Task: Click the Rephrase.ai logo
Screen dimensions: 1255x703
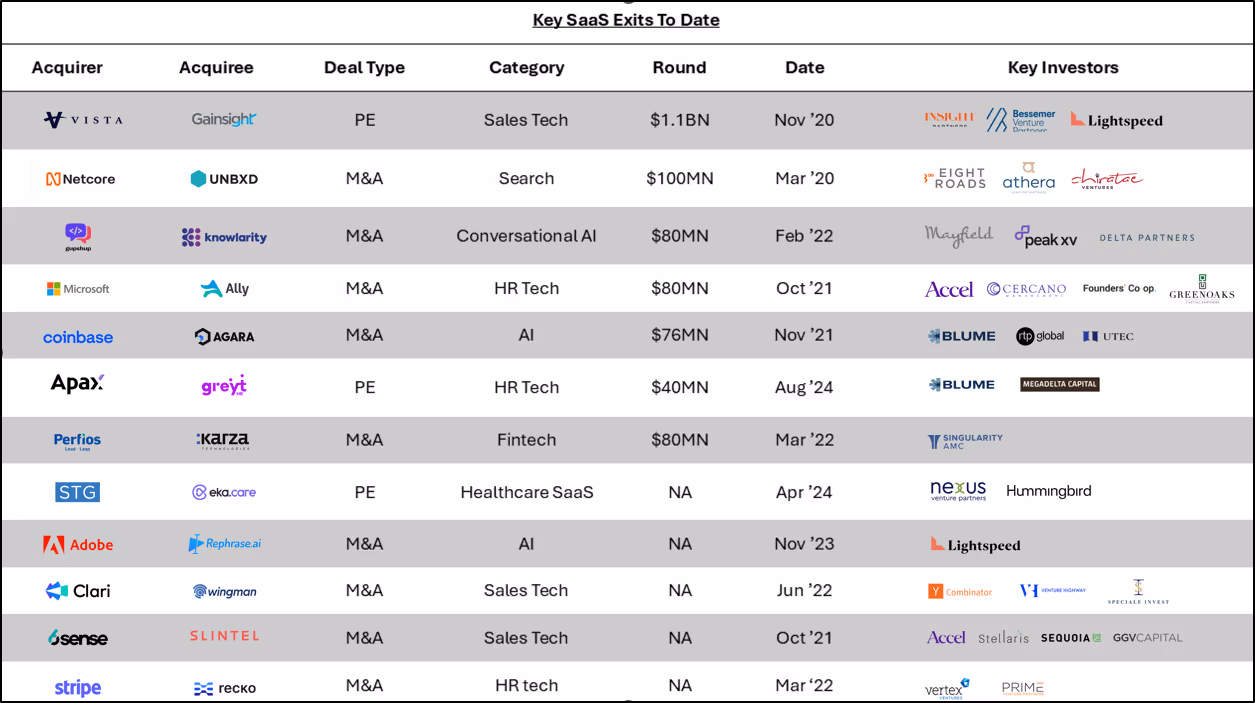Action: [x=225, y=544]
